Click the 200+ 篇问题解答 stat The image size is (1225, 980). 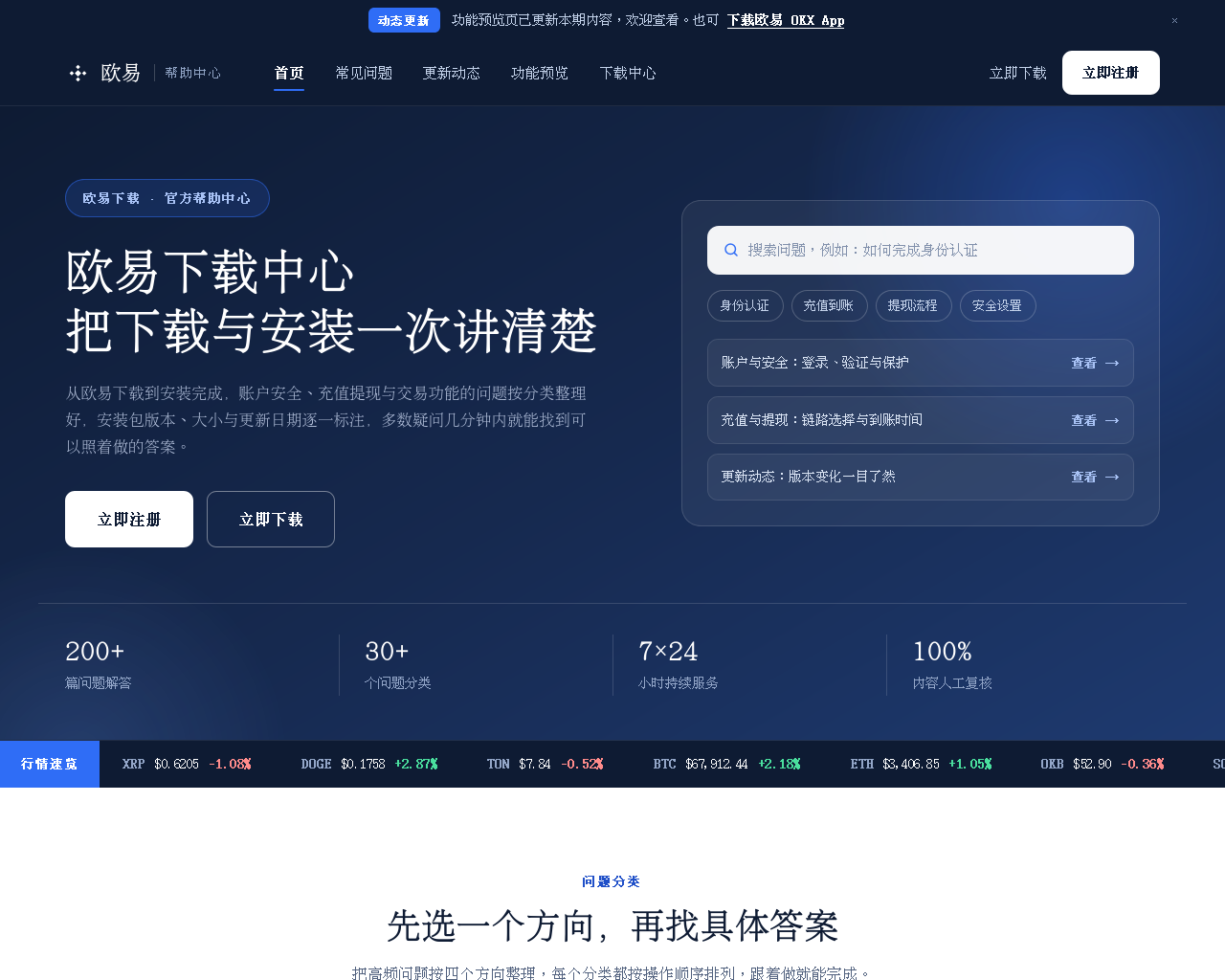coord(99,664)
